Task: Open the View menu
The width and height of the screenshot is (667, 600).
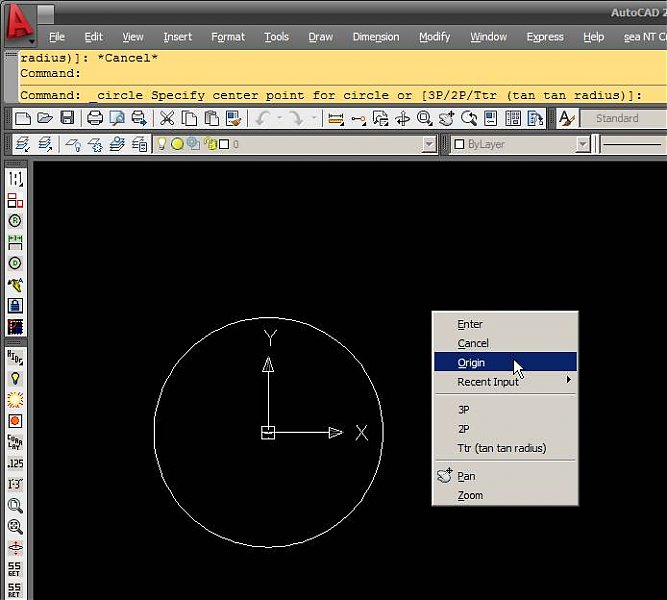Action: click(x=133, y=37)
